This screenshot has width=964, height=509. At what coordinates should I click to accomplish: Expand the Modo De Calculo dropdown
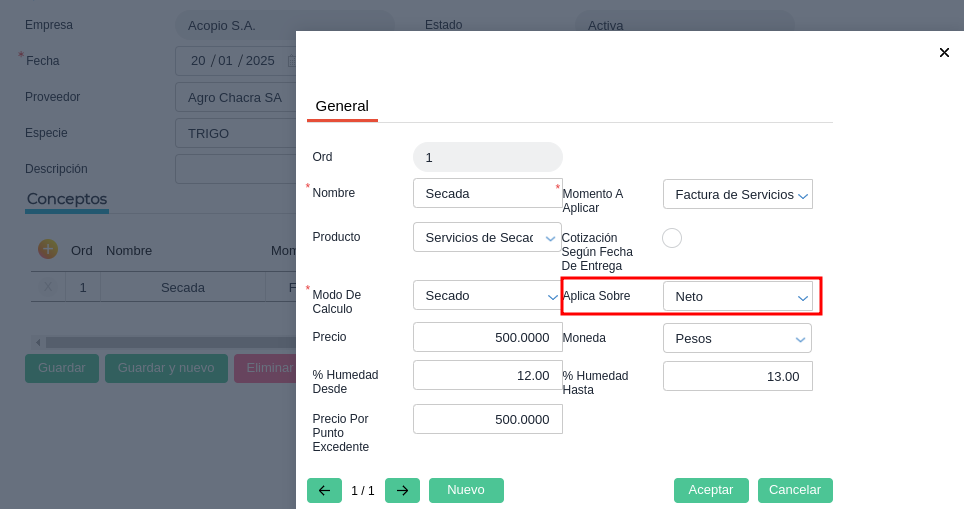coord(487,295)
